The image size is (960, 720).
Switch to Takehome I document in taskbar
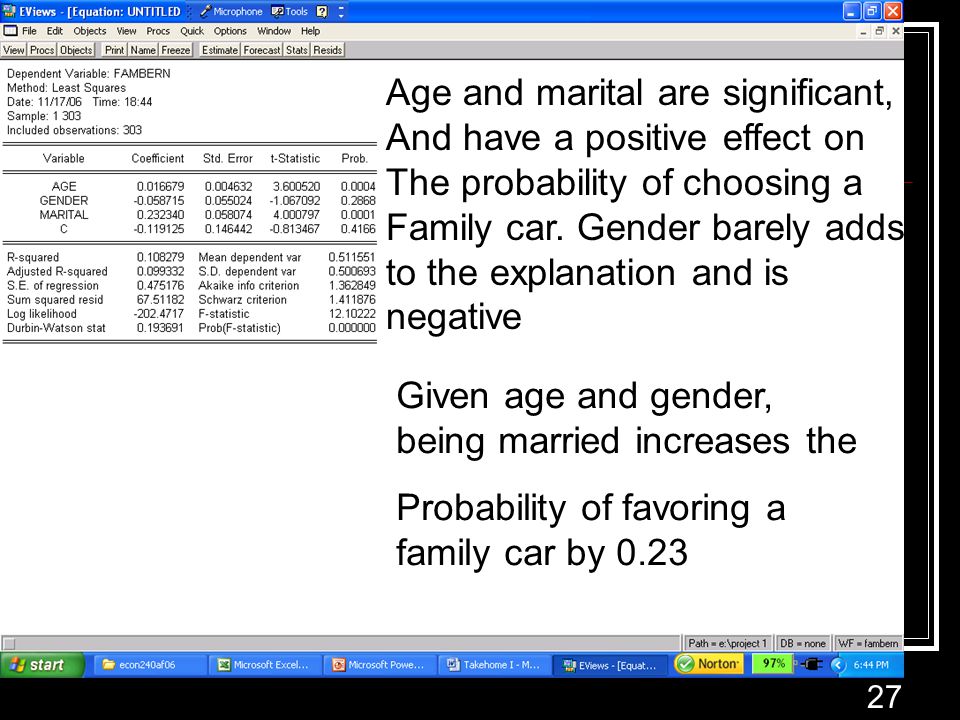(x=494, y=665)
